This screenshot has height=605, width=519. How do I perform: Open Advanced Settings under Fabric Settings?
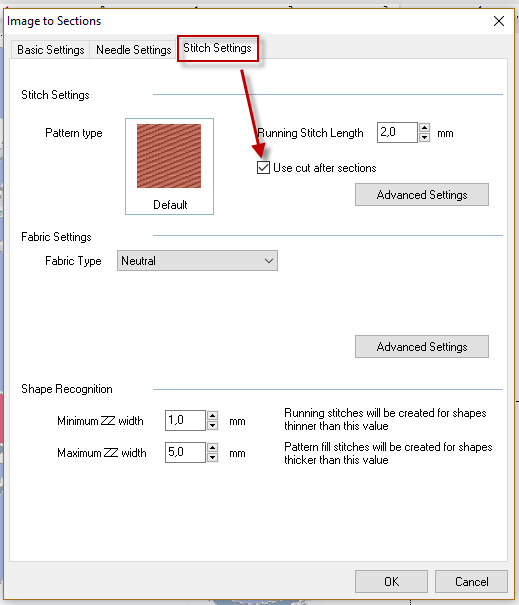pyautogui.click(x=422, y=347)
